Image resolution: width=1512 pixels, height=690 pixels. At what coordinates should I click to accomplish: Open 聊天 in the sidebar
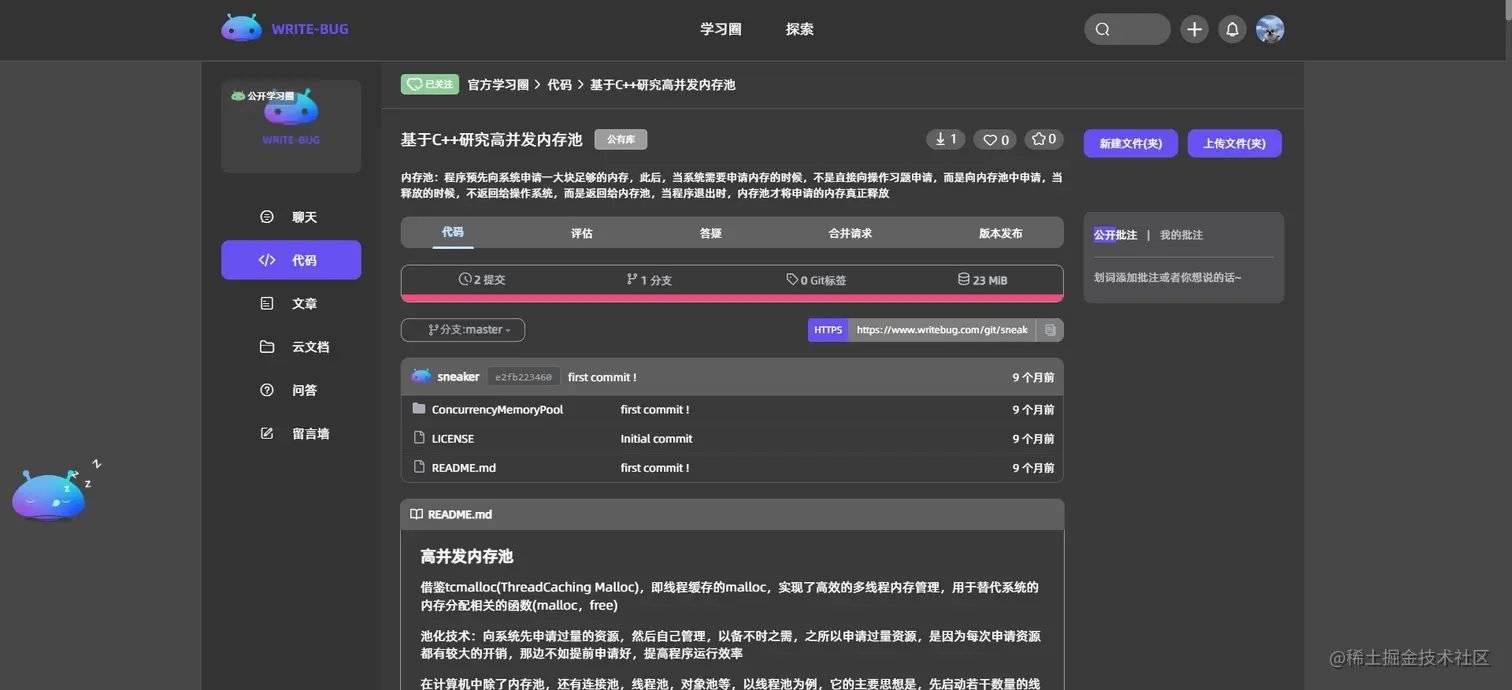point(291,217)
